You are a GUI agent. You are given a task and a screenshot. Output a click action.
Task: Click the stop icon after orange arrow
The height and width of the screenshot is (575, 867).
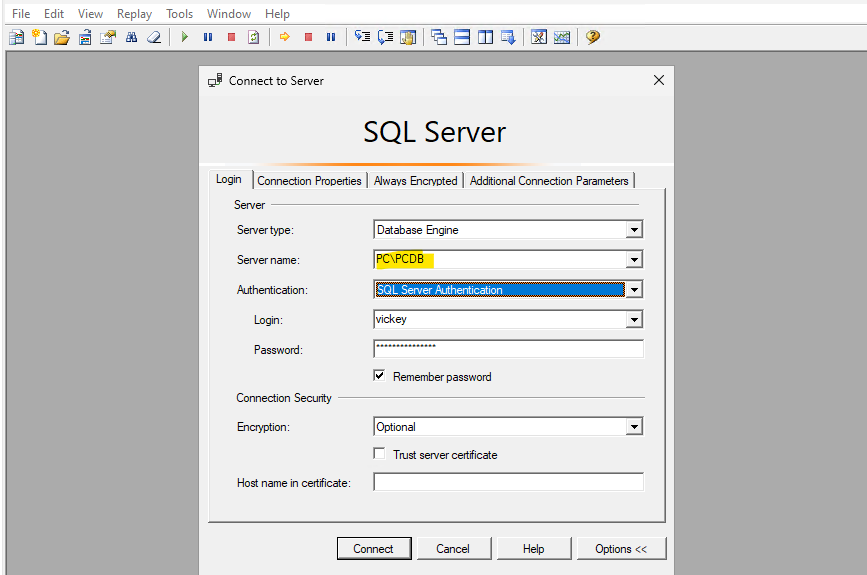point(308,37)
